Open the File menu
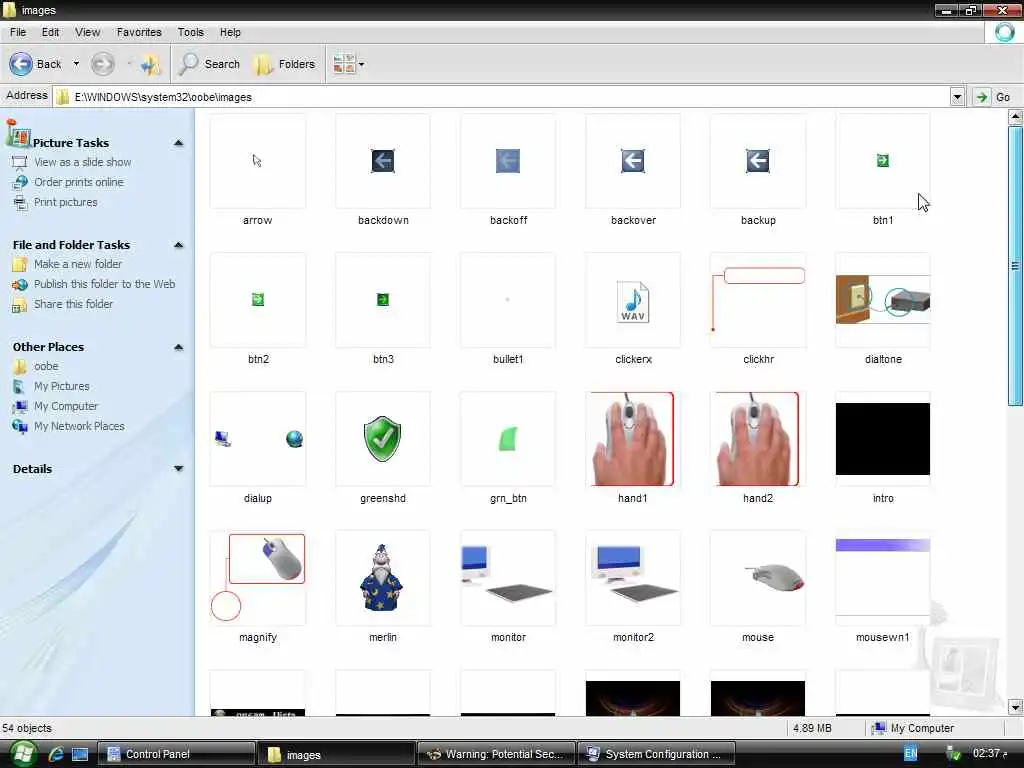The width and height of the screenshot is (1024, 768). (x=18, y=32)
